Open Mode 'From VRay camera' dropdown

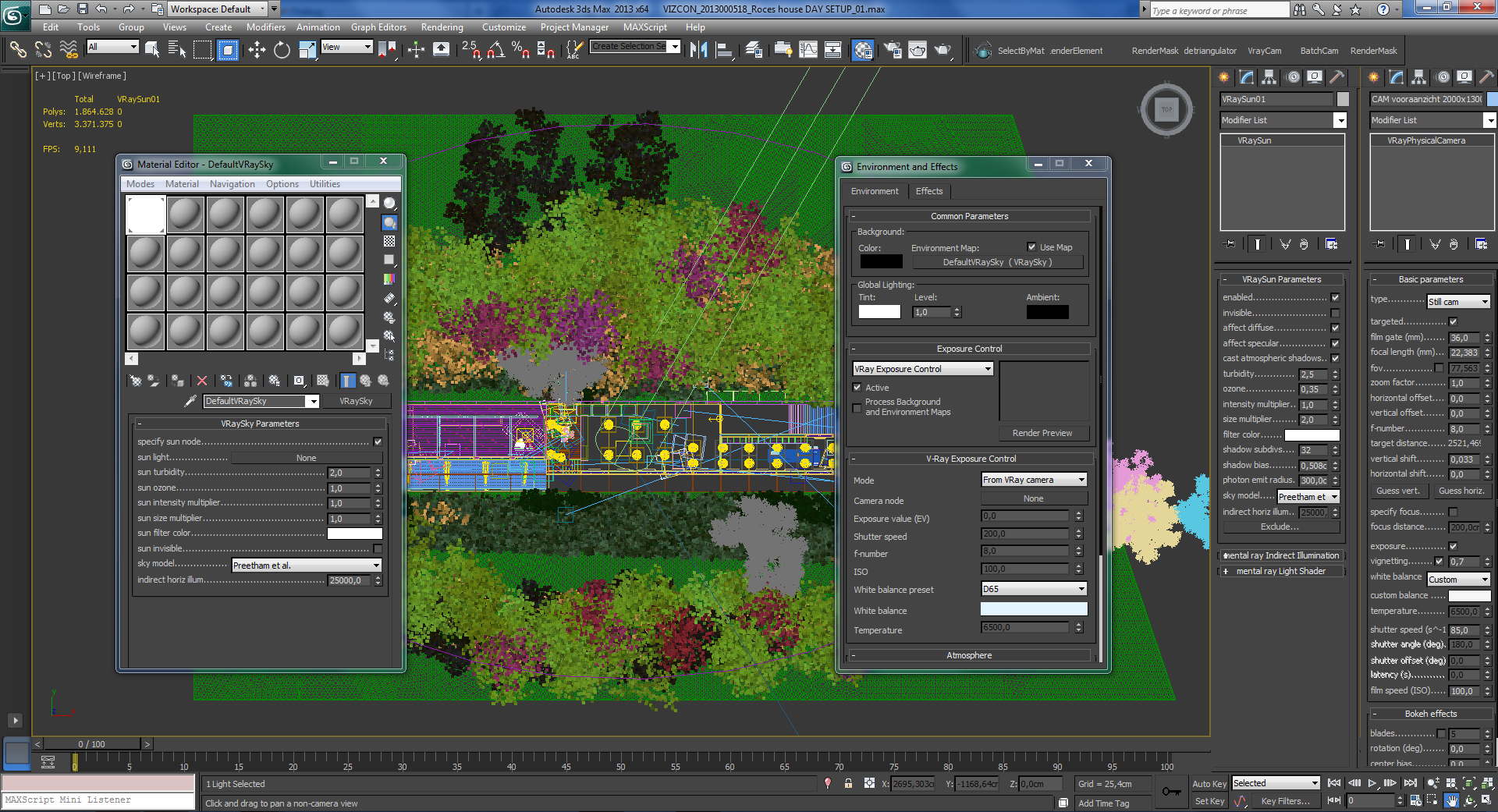(x=1034, y=480)
